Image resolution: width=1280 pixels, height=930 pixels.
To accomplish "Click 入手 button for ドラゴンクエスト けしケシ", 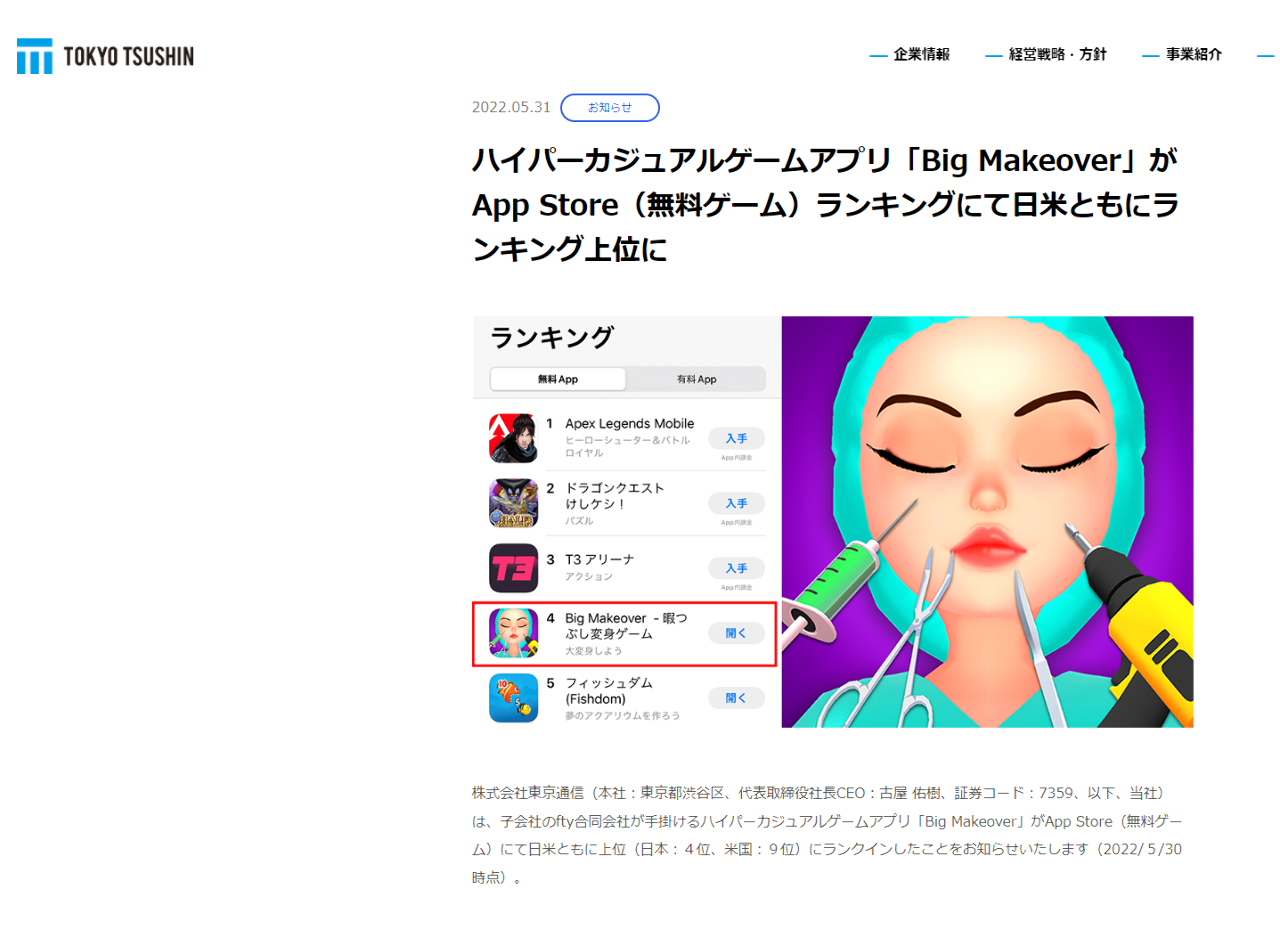I will click(737, 503).
